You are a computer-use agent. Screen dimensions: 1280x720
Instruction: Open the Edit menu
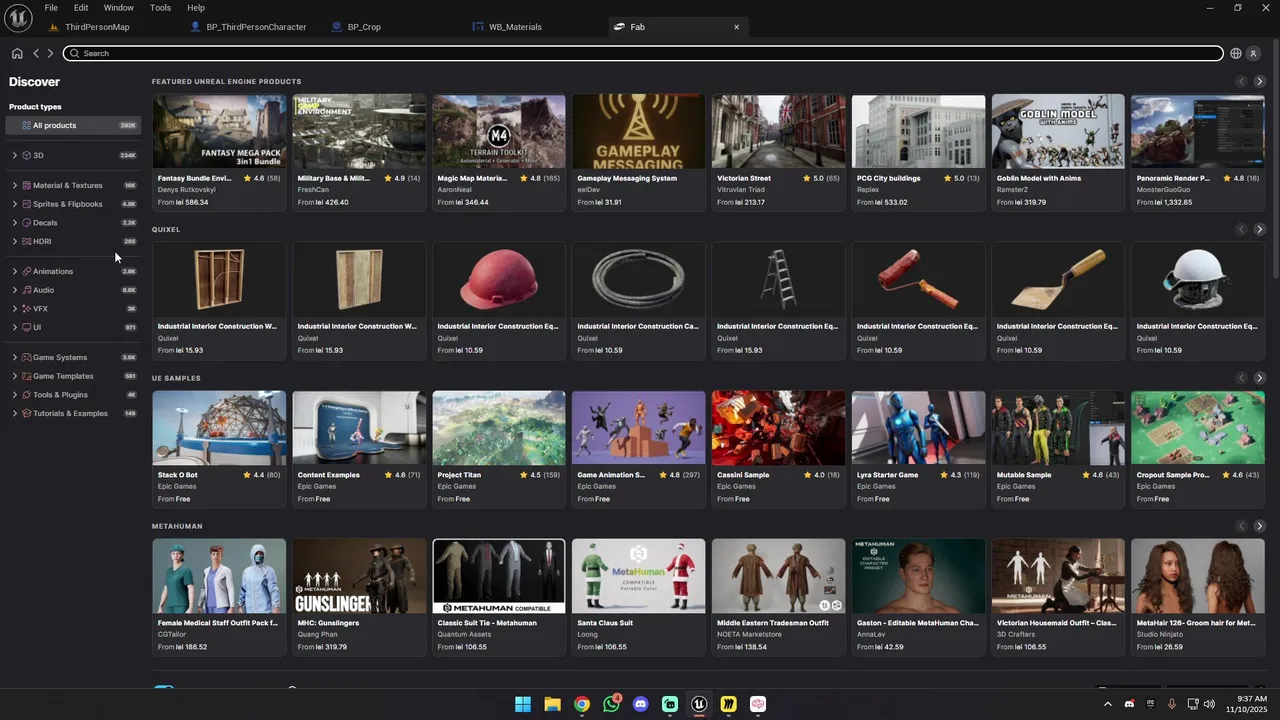click(x=81, y=7)
